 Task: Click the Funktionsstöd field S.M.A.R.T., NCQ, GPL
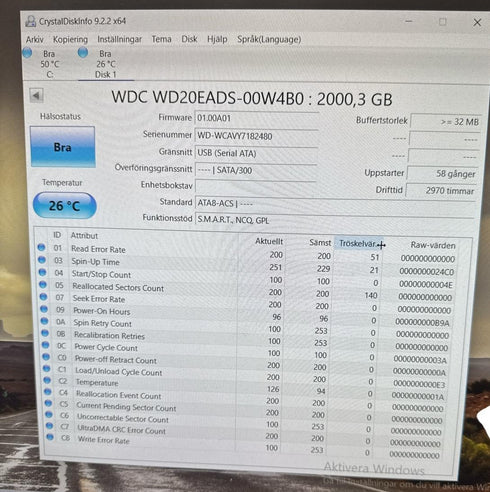(x=335, y=220)
